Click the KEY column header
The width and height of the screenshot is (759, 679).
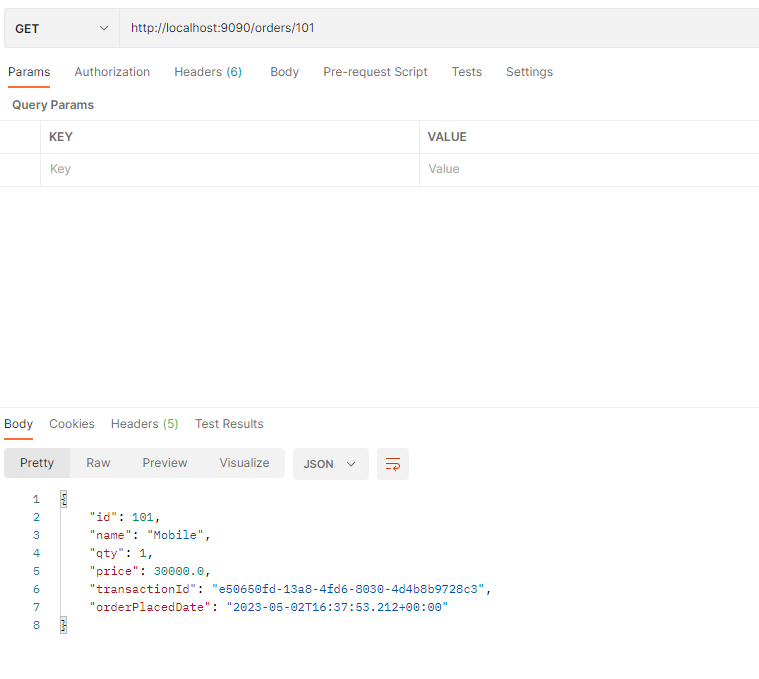coord(61,137)
